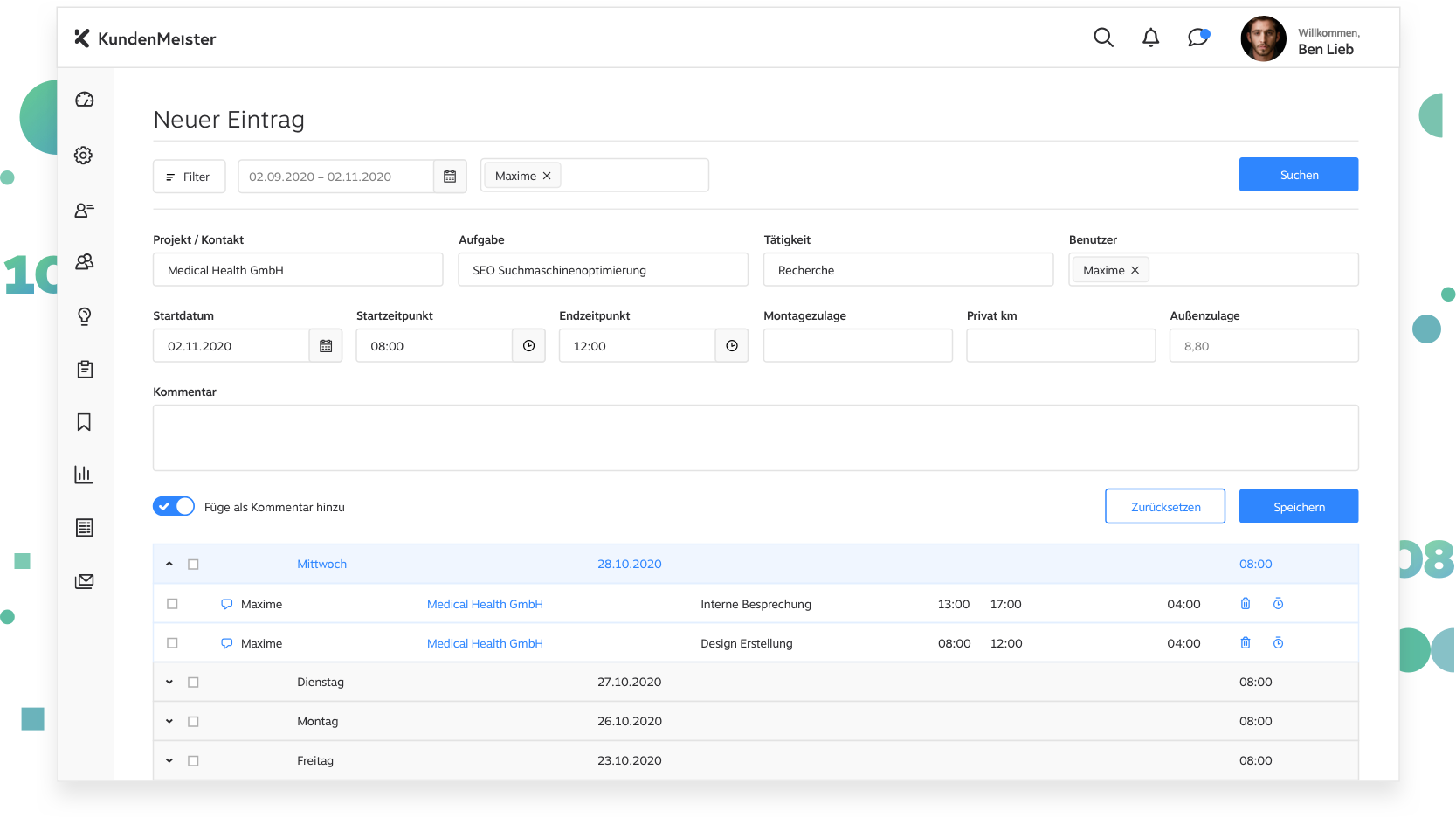The width and height of the screenshot is (1456, 818).
Task: Delete the Interne Besprechung entry
Action: [x=1246, y=604]
